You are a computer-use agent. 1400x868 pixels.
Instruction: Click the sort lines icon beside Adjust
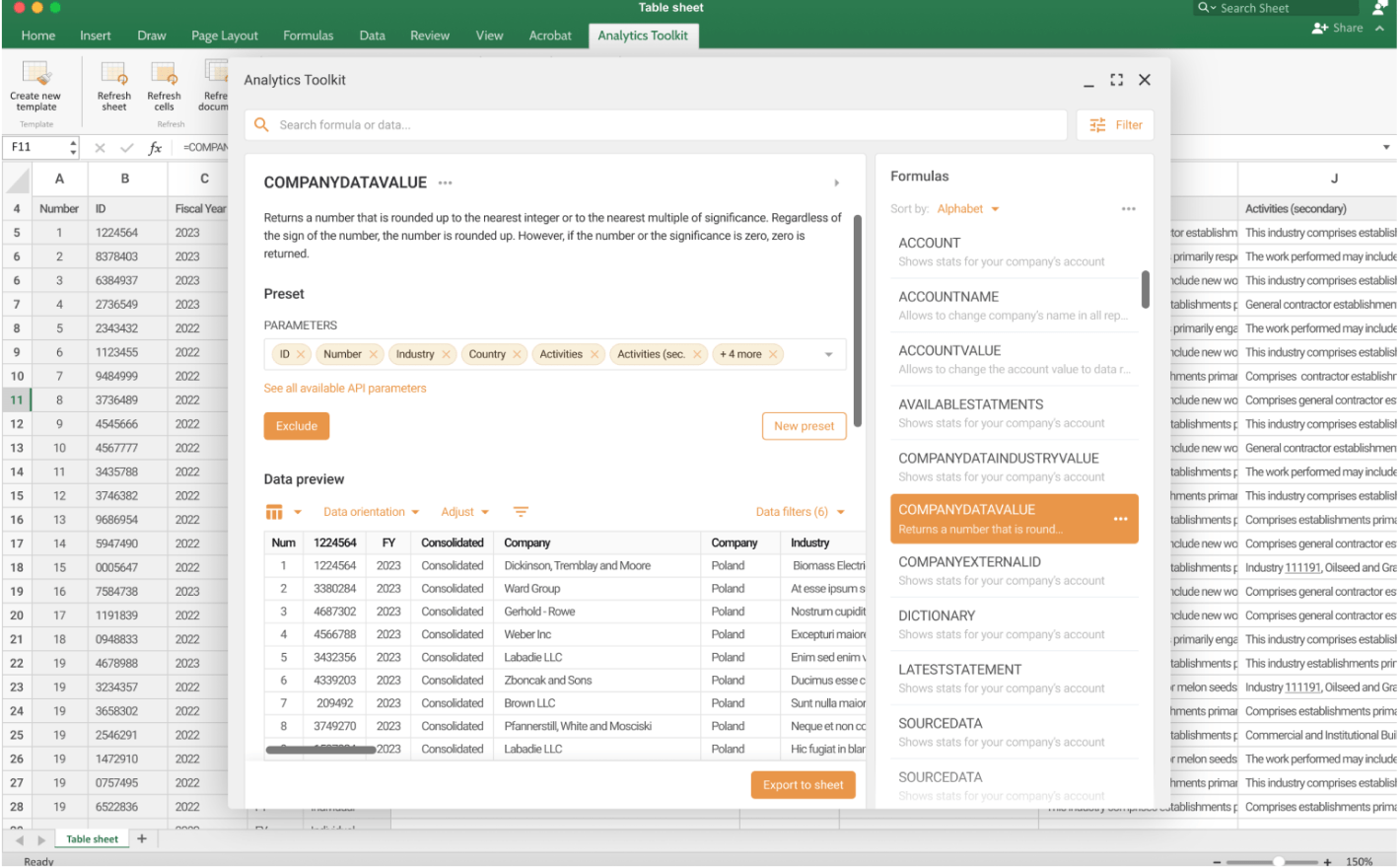521,512
